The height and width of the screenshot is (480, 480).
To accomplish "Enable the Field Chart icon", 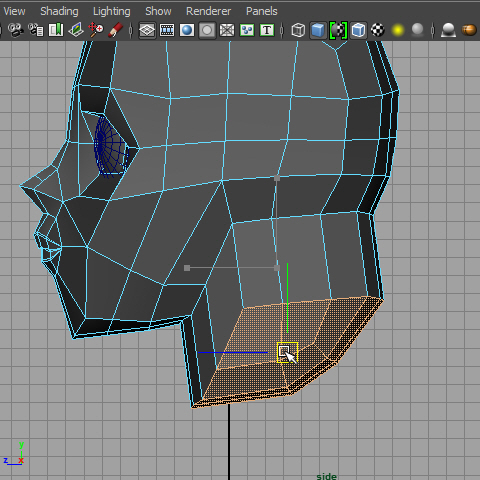I will point(227,30).
